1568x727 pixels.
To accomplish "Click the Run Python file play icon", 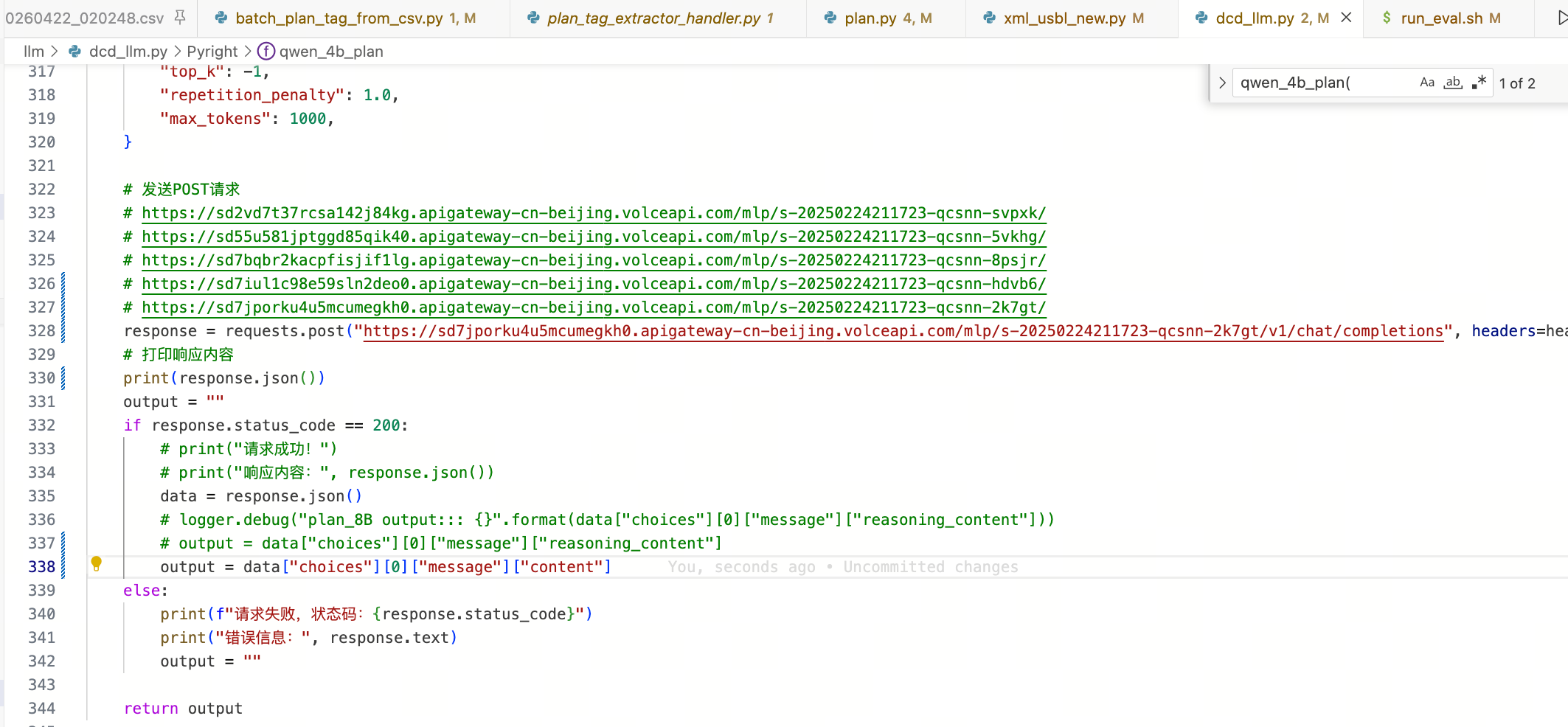I will tap(1560, 18).
